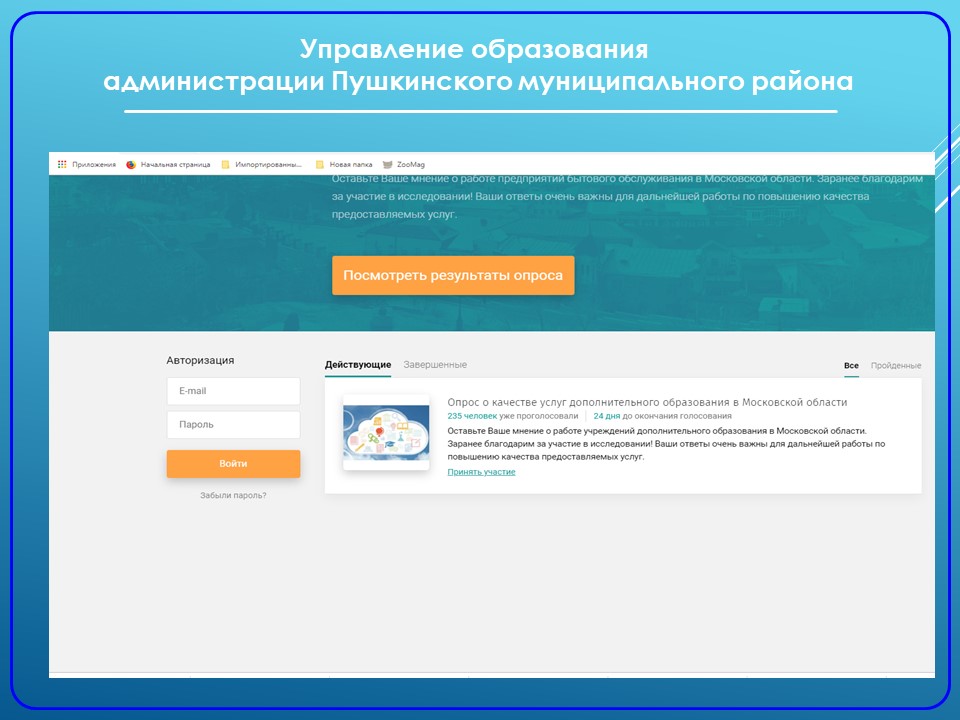960x720 pixels.
Task: Click the orange Войти button
Action: (x=233, y=463)
